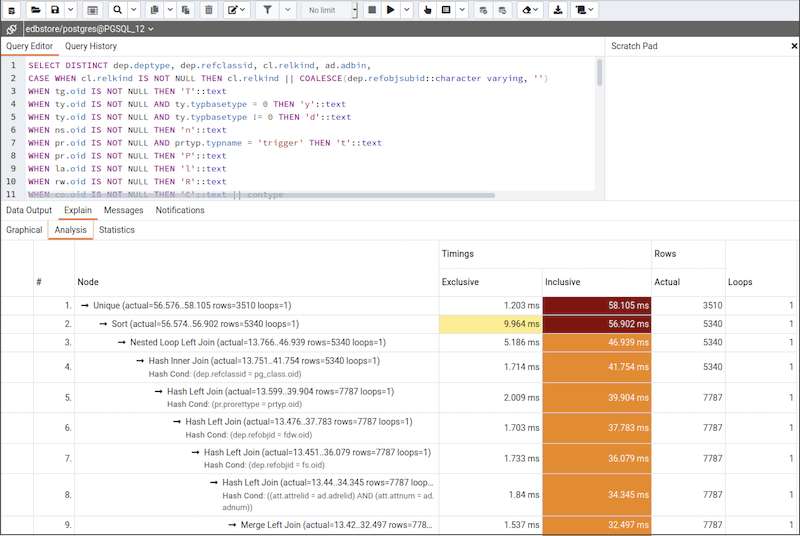Screen dimensions: 800x536
Task: Open the Notifications tab
Action: coord(180,210)
